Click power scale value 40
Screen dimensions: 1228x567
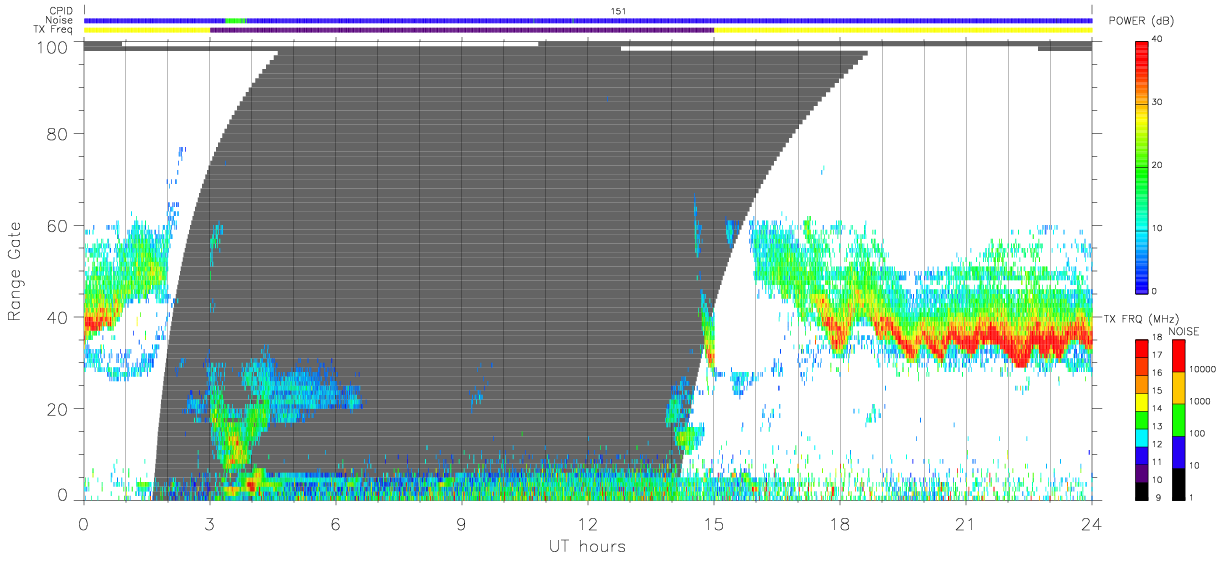click(x=1159, y=39)
